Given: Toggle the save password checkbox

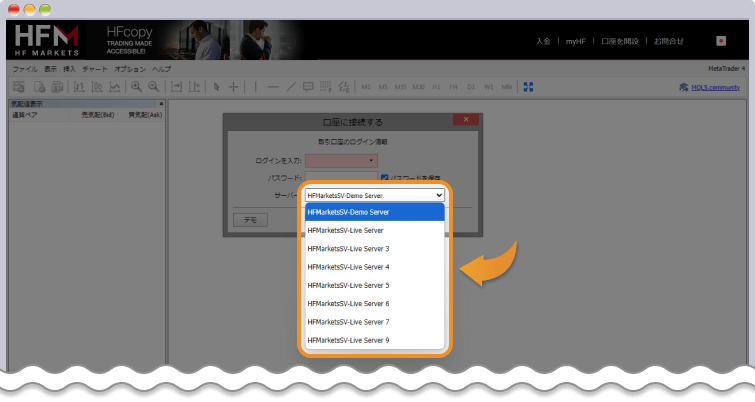Looking at the screenshot, I should 384,178.
